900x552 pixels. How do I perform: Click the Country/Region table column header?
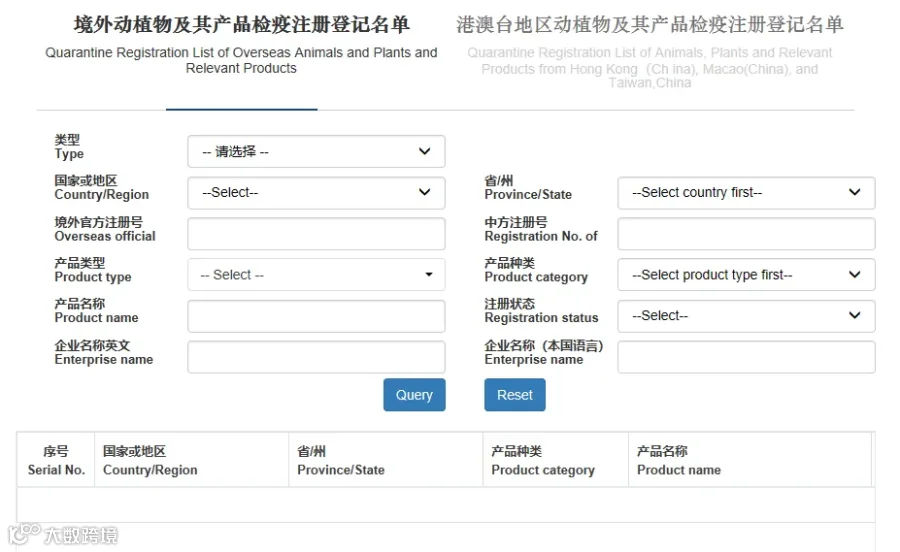[x=191, y=460]
